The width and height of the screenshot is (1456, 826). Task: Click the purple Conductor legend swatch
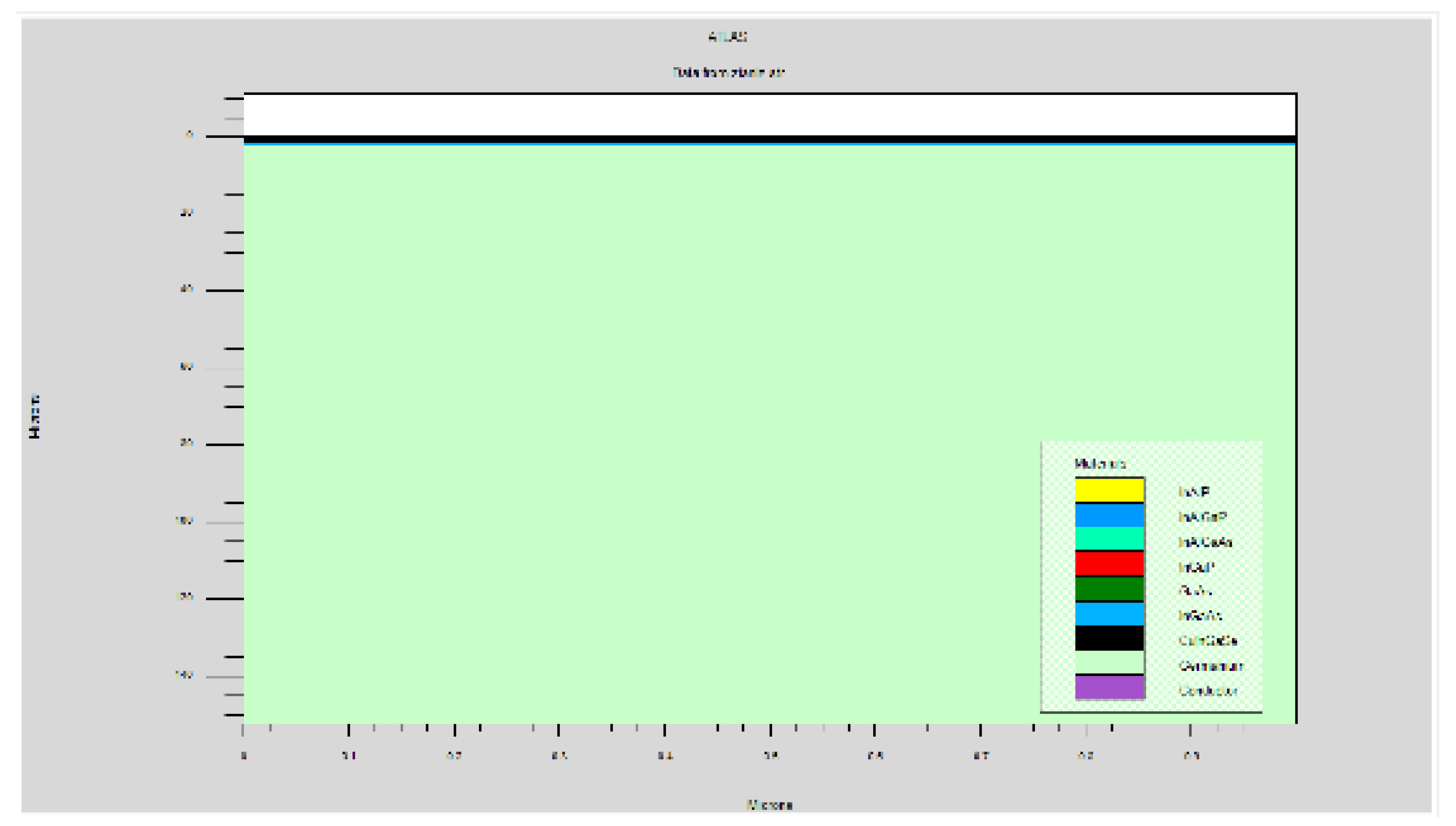[x=1109, y=687]
